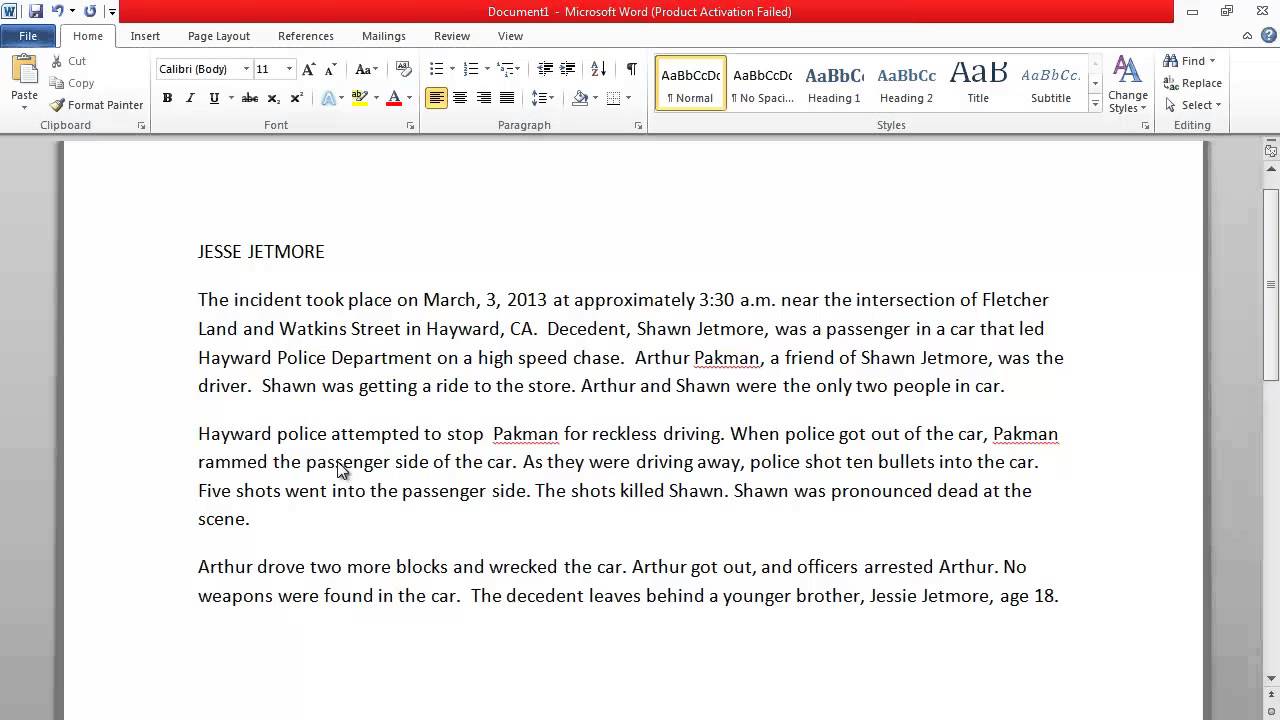1280x720 pixels.
Task: Toggle Justify alignment
Action: [507, 98]
